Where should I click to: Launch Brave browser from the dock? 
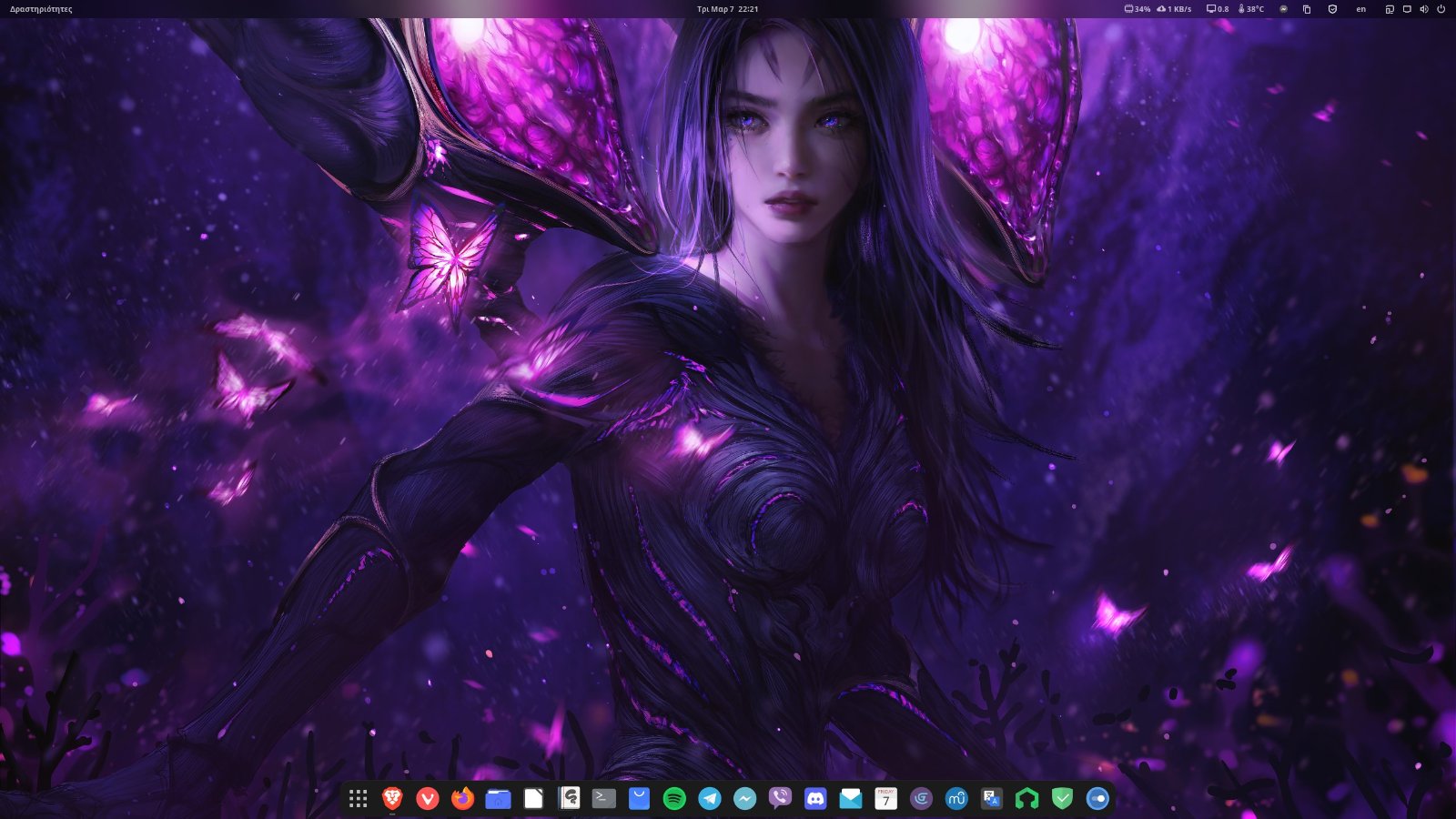[392, 799]
